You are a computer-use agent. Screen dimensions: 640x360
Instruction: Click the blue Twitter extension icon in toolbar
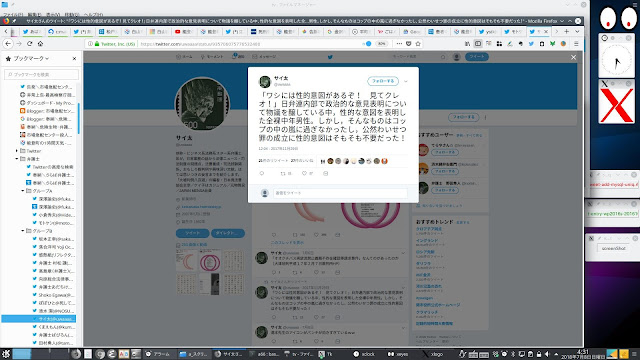(531, 44)
